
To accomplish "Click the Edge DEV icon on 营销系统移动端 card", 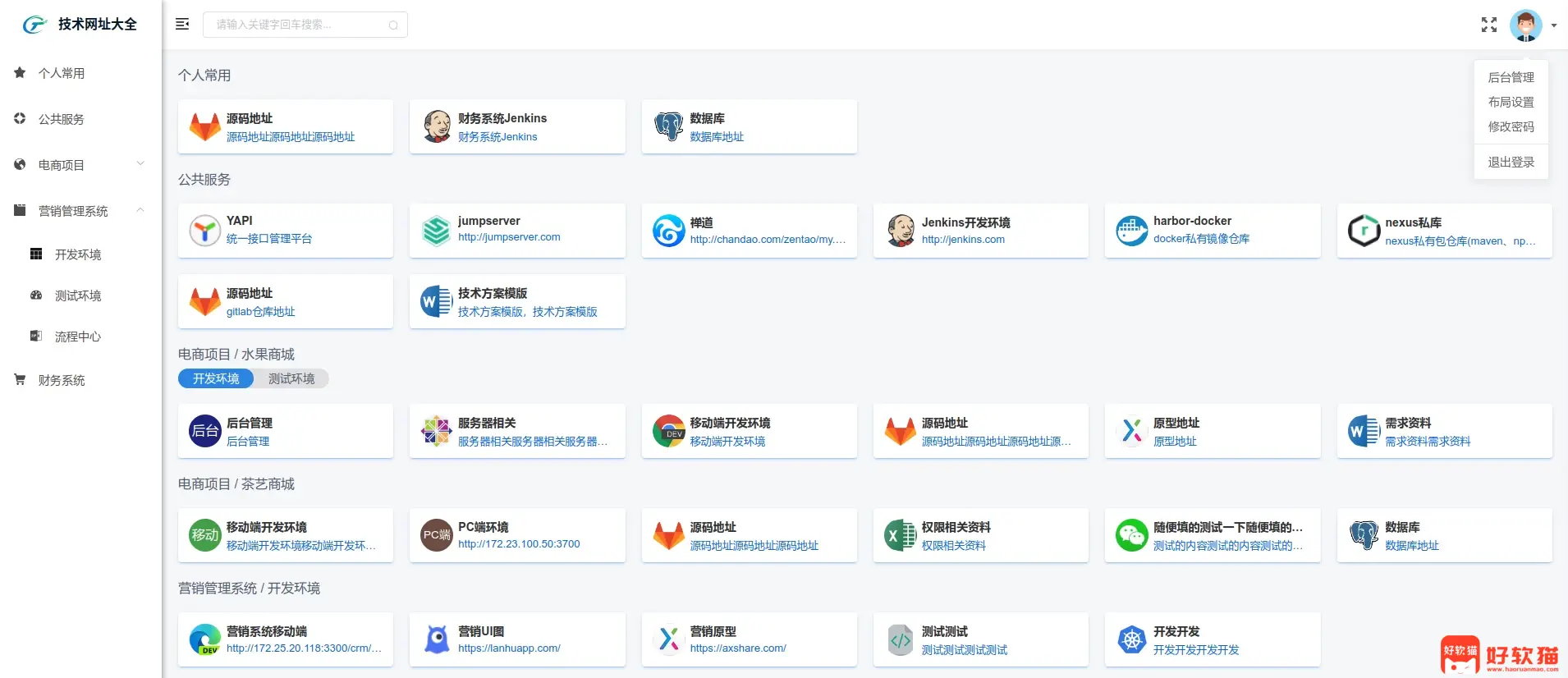I will (205, 639).
